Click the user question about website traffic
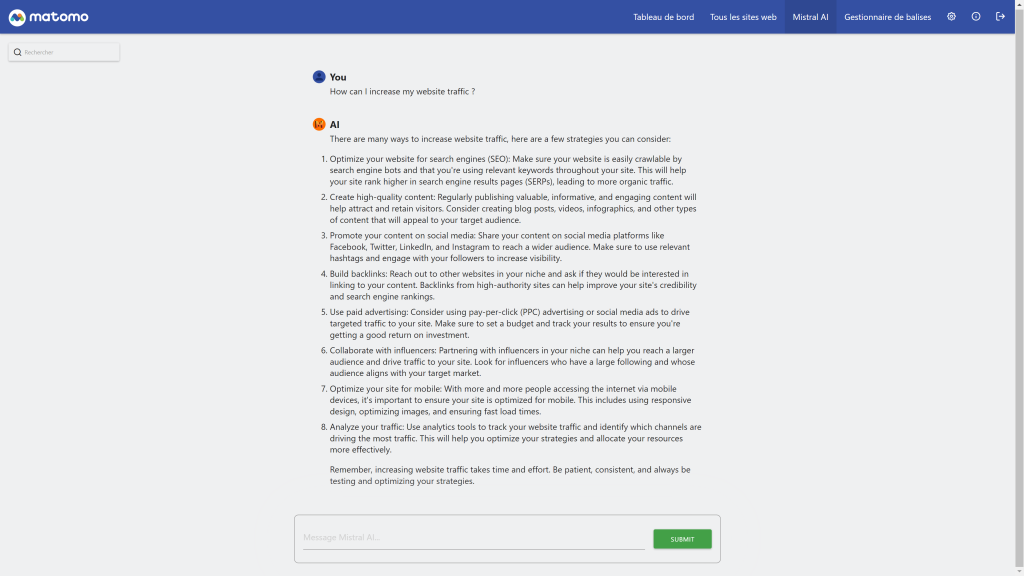This screenshot has width=1024, height=576. (x=402, y=92)
